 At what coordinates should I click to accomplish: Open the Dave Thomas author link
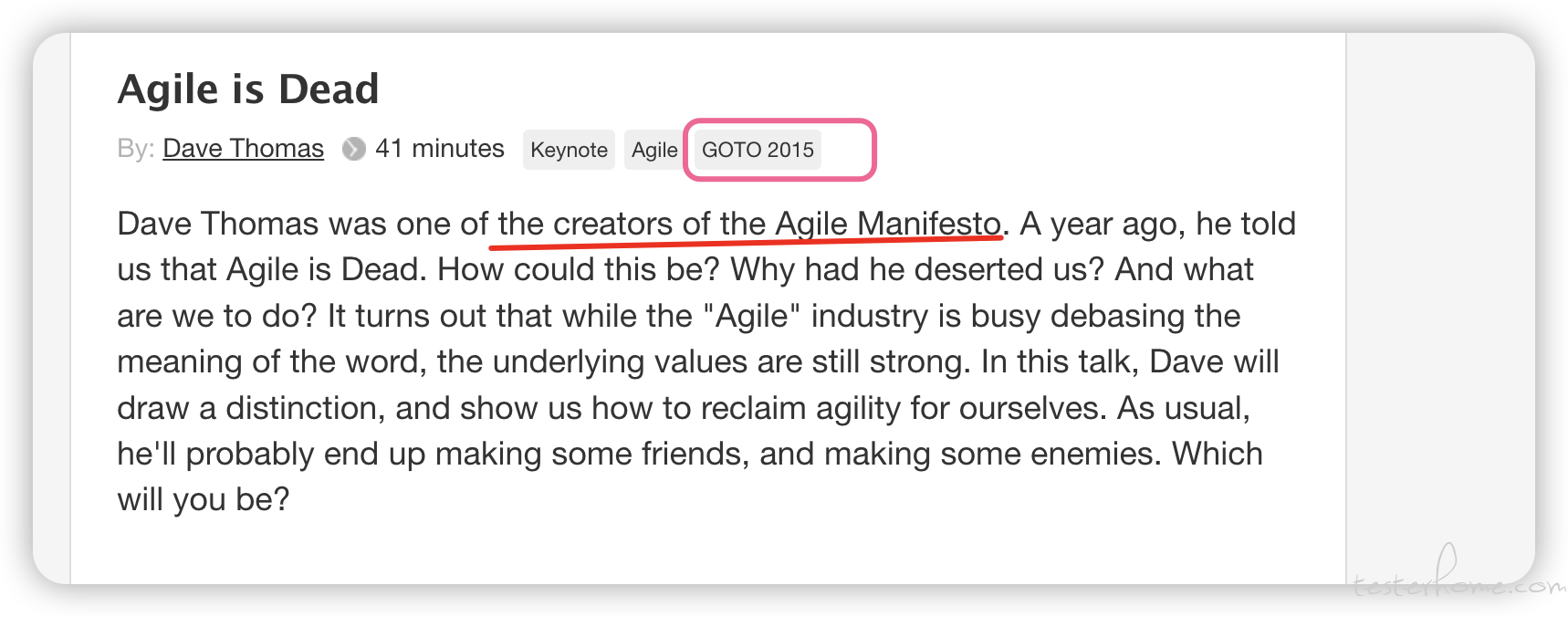pos(243,148)
